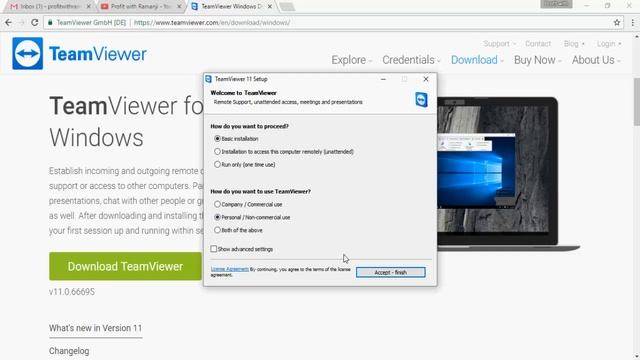The image size is (640, 360).
Task: Click the Contact link in top bar
Action: click(x=538, y=44)
